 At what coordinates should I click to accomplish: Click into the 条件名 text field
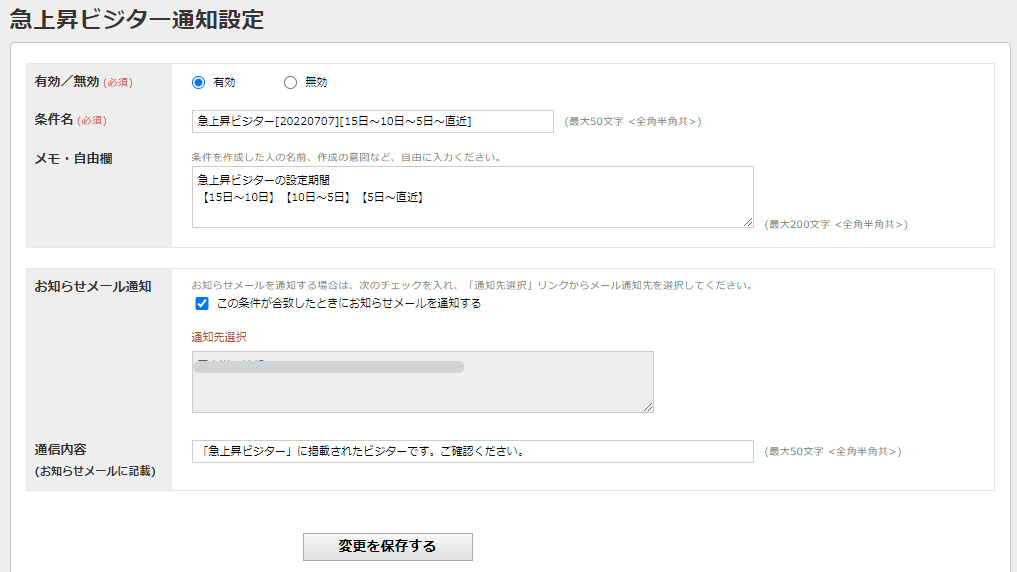[x=372, y=121]
